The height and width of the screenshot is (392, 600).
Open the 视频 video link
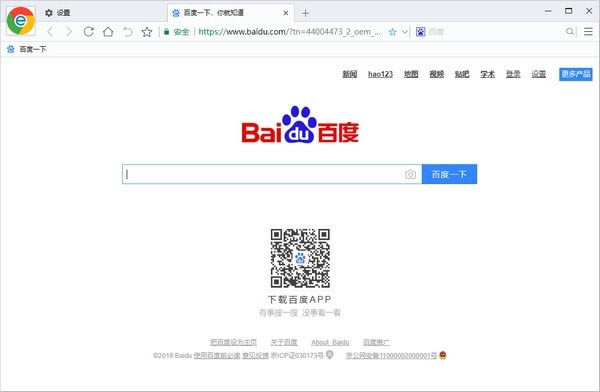pyautogui.click(x=437, y=74)
